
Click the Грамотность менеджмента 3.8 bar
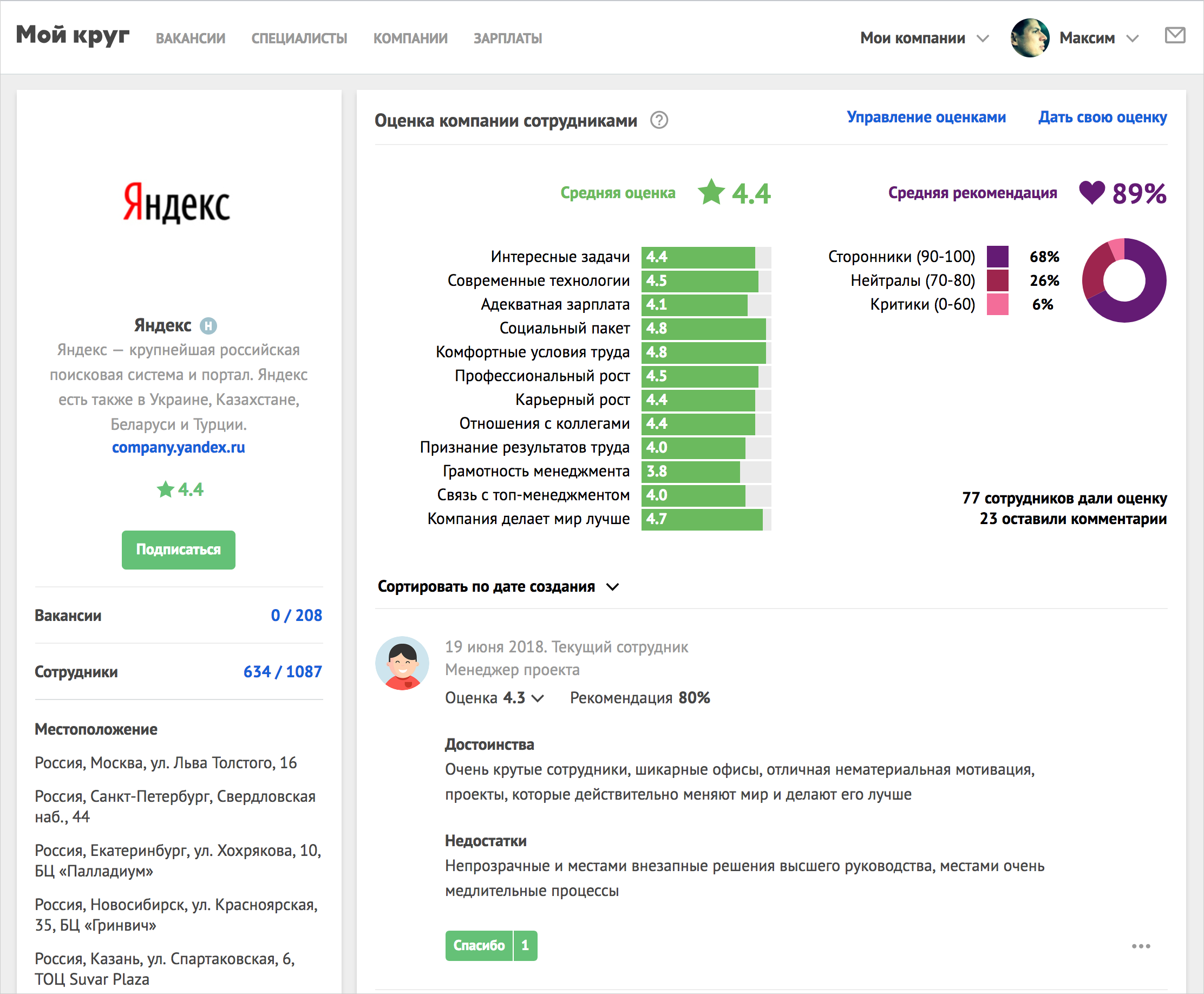(706, 472)
